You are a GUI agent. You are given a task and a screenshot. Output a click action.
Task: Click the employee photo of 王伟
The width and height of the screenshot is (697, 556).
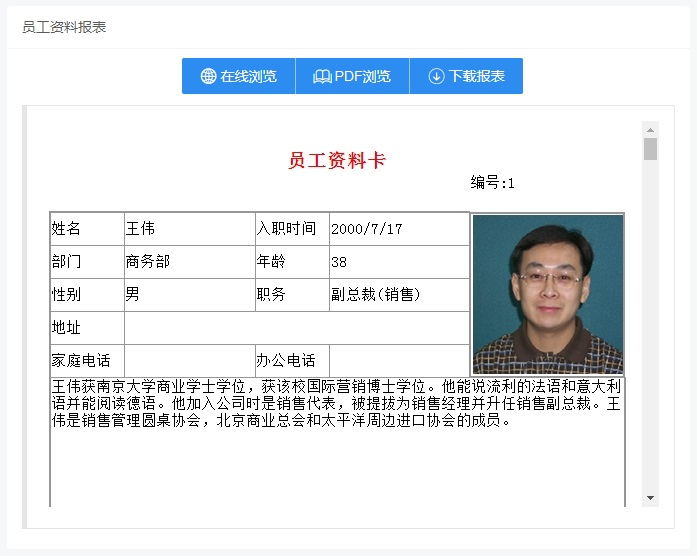tap(548, 294)
